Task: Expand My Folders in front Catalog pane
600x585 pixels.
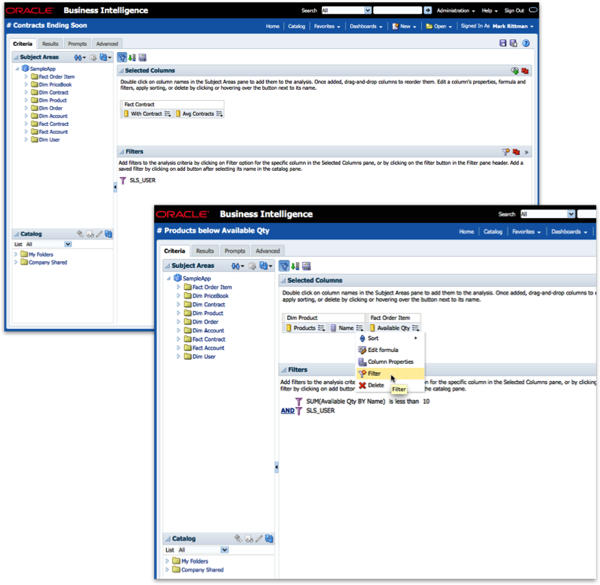Action: tap(167, 561)
